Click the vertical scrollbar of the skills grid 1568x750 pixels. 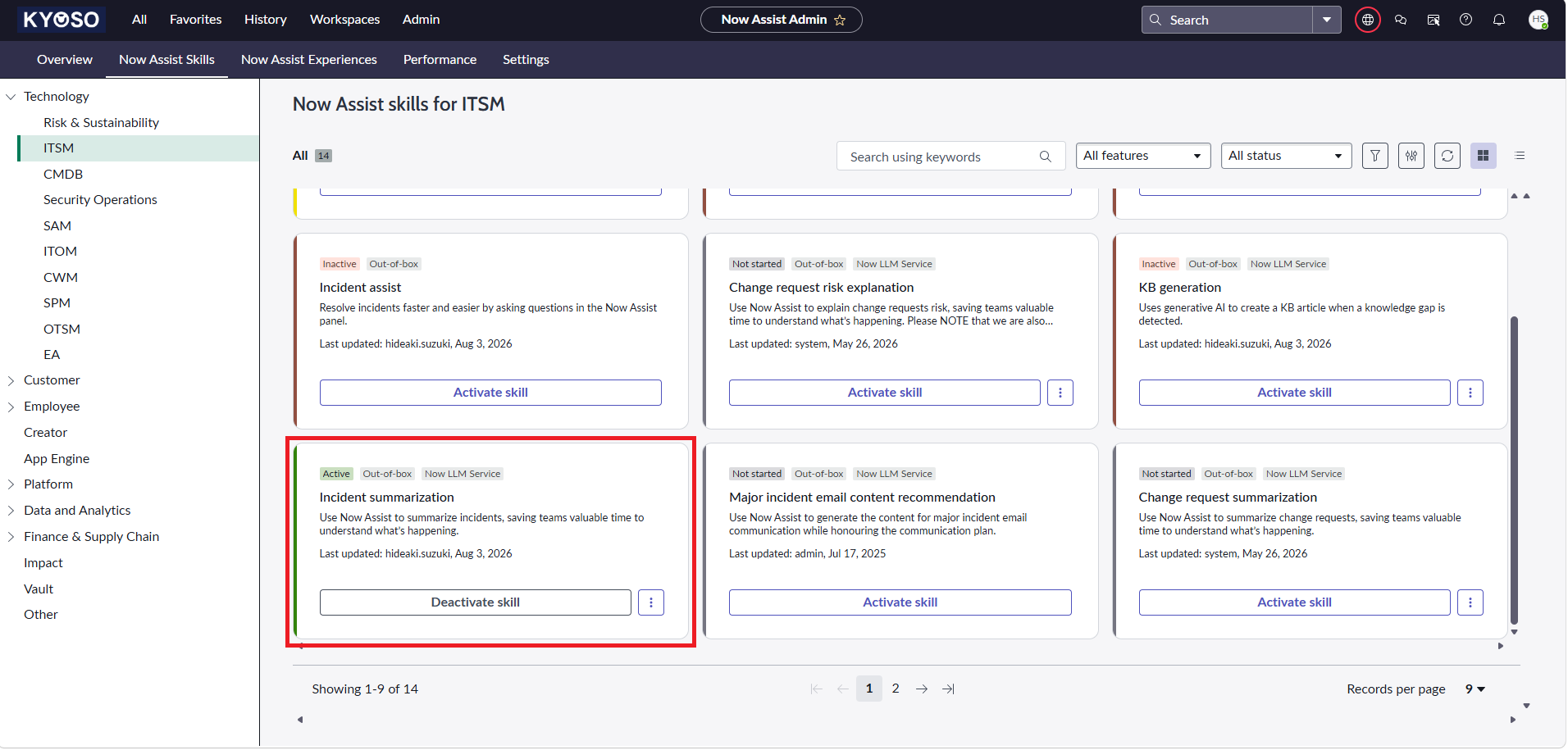(1514, 470)
